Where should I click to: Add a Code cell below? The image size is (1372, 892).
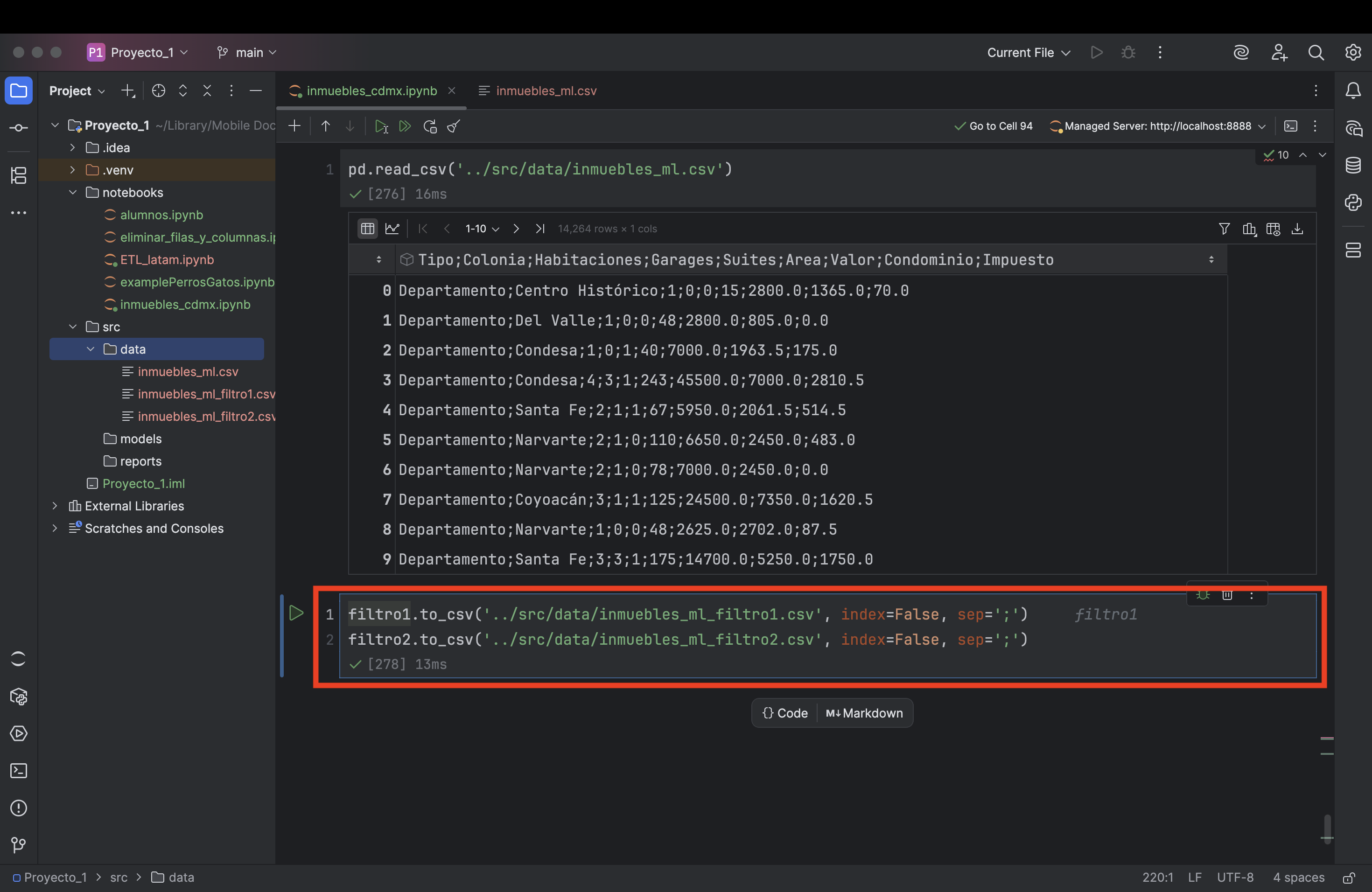tap(784, 713)
